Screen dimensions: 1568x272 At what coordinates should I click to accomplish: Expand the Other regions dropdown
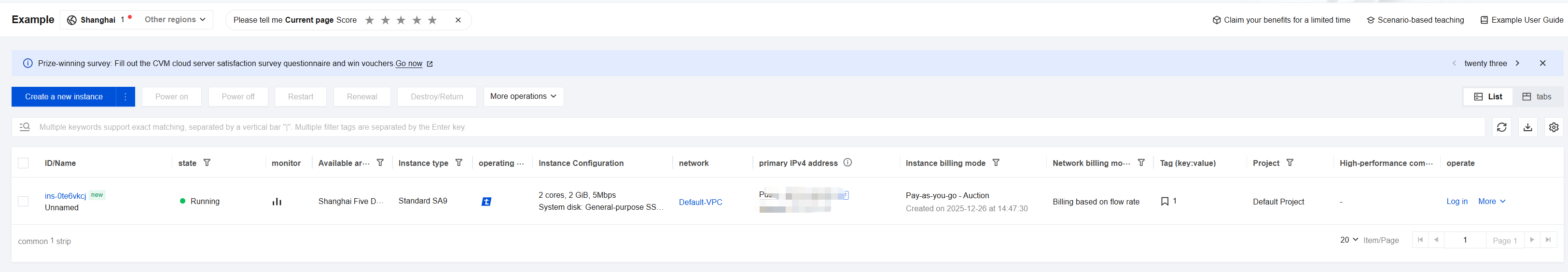pyautogui.click(x=175, y=19)
